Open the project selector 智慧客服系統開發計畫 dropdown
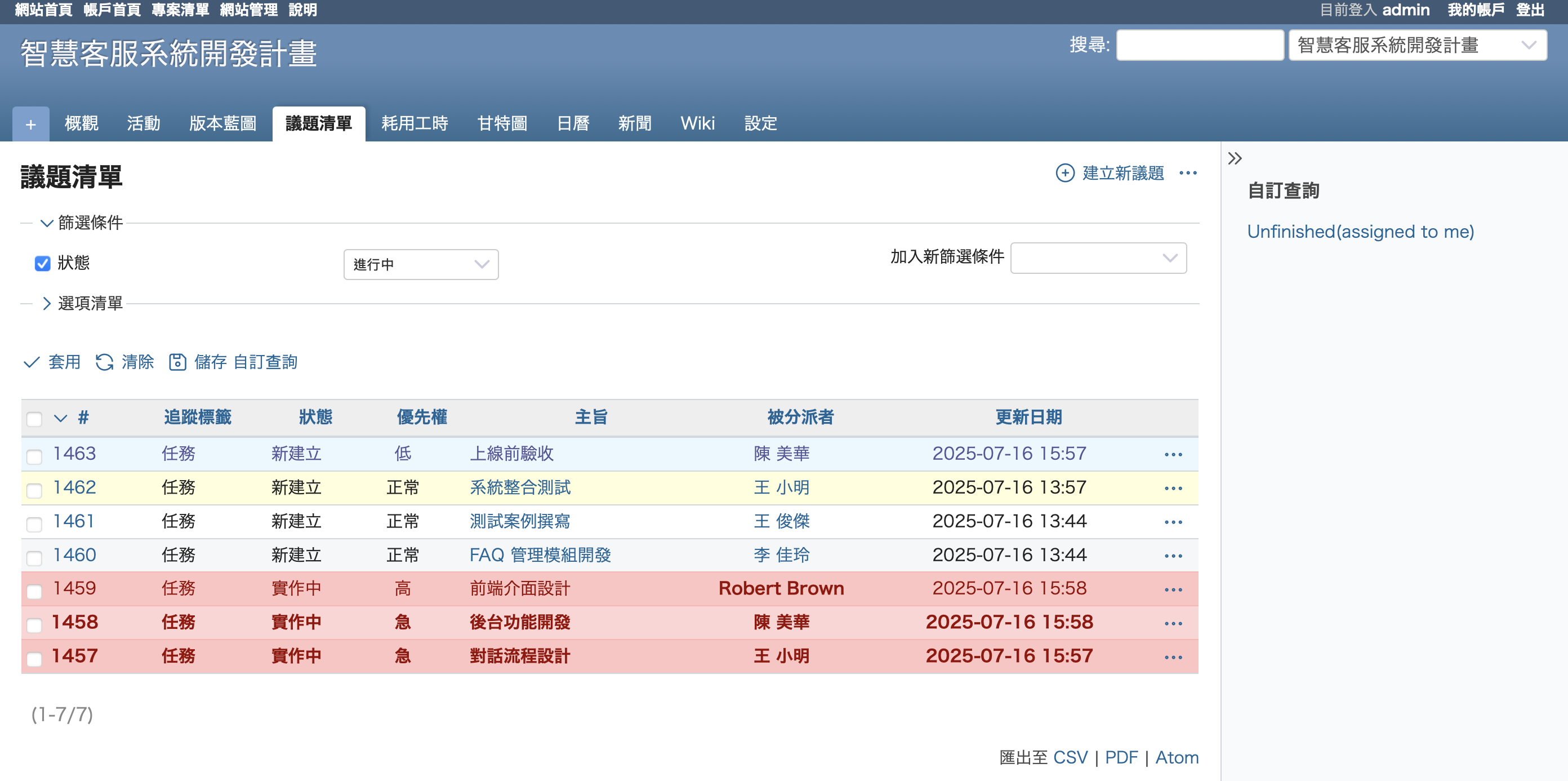 pos(1418,46)
